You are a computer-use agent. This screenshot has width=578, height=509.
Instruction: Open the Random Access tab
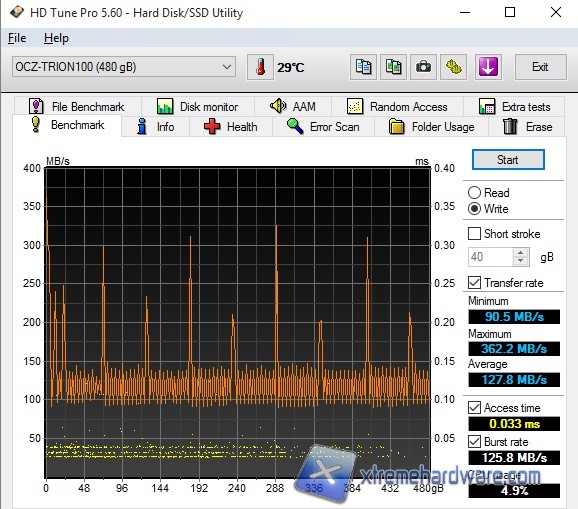397,107
